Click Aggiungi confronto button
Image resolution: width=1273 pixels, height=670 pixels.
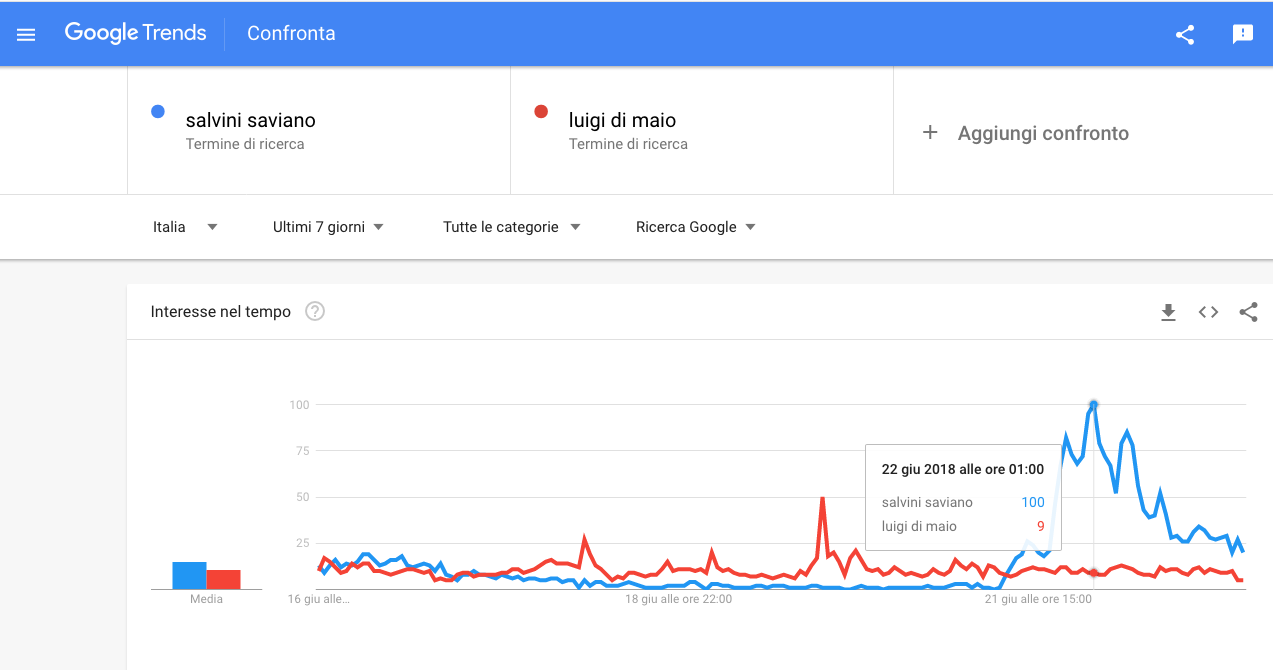coord(1043,133)
